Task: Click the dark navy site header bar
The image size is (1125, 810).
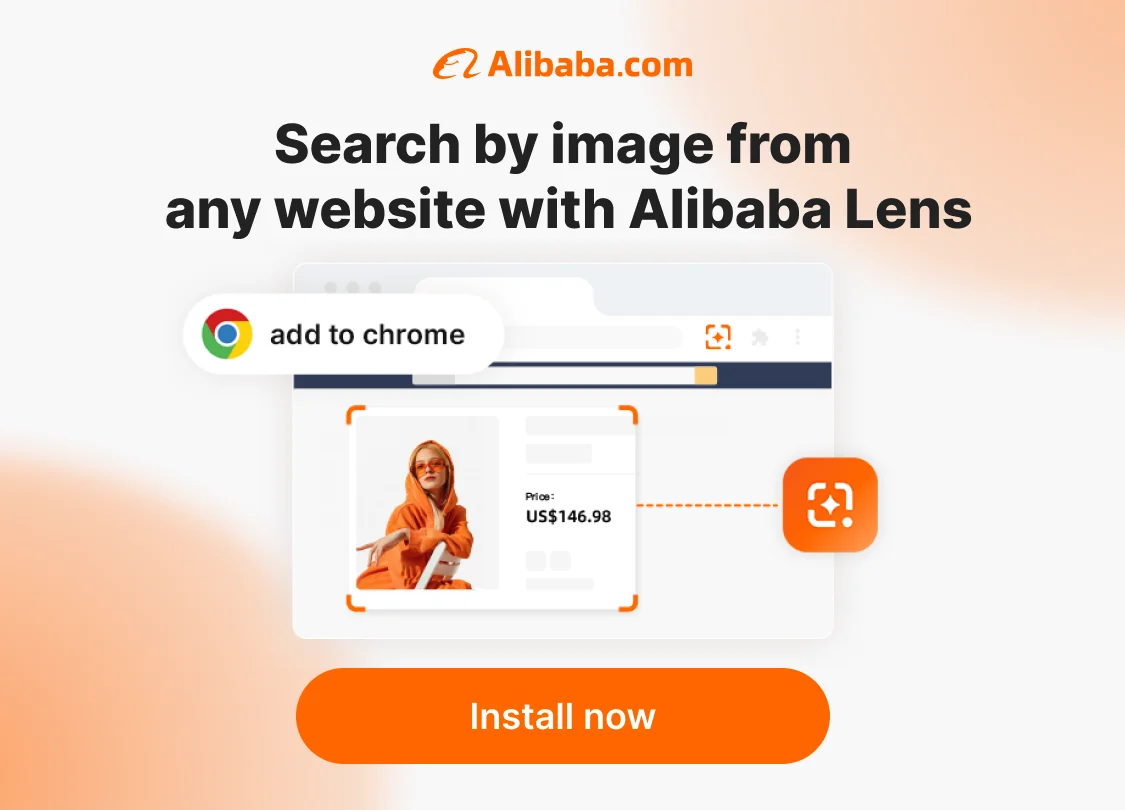Action: tap(562, 375)
